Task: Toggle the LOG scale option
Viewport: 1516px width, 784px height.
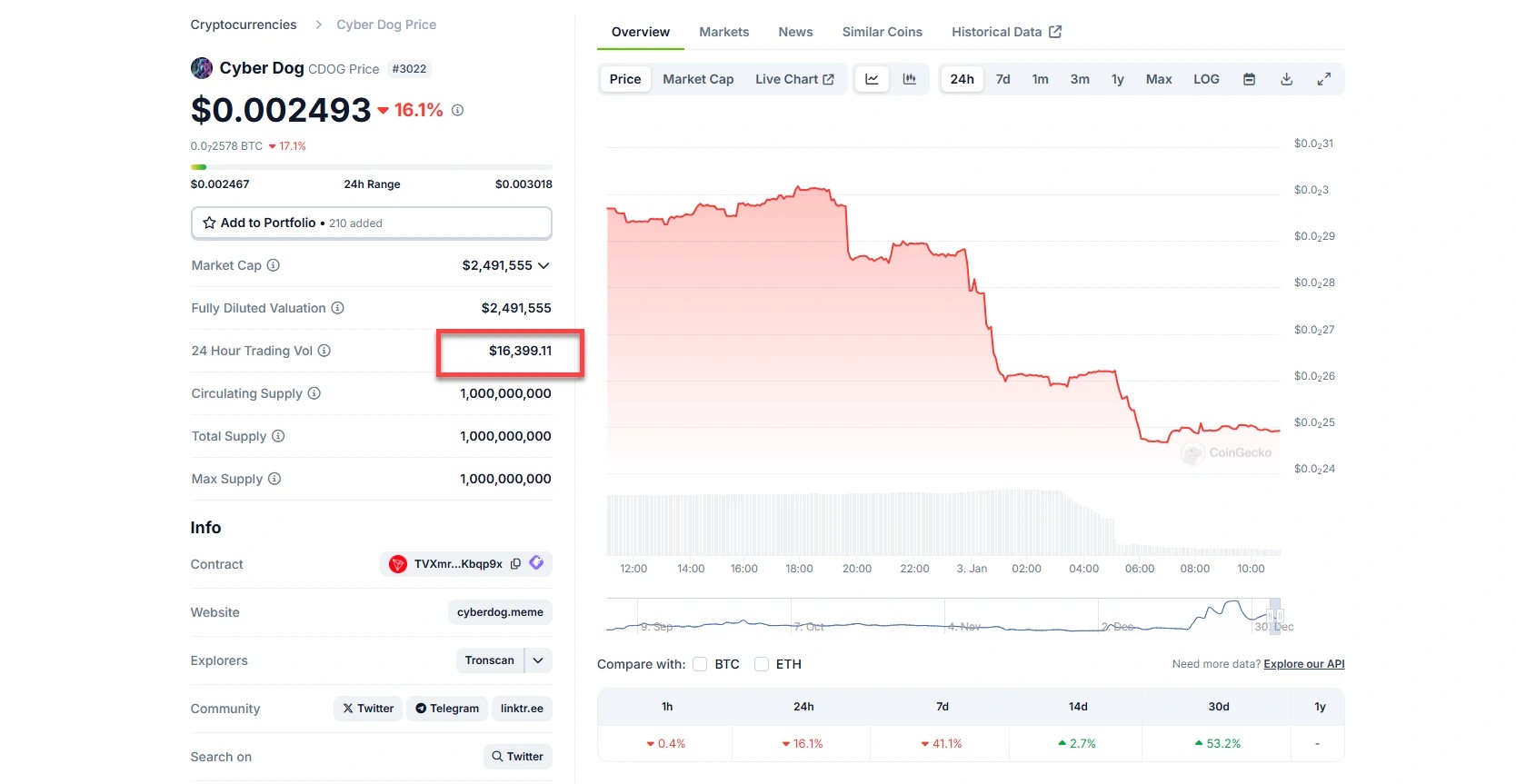Action: pyautogui.click(x=1206, y=79)
